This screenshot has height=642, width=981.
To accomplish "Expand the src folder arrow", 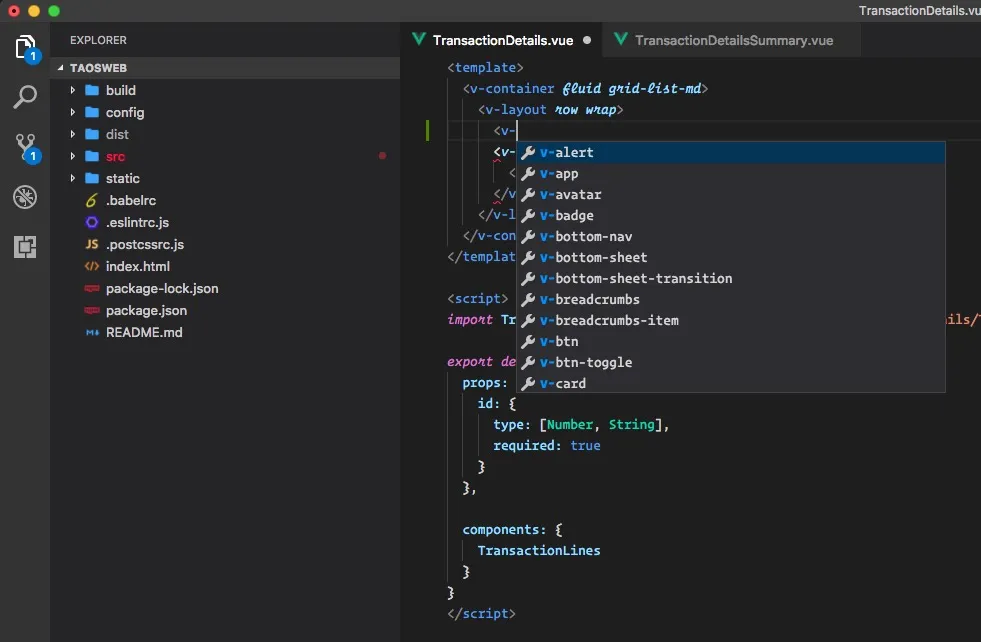I will [x=73, y=156].
